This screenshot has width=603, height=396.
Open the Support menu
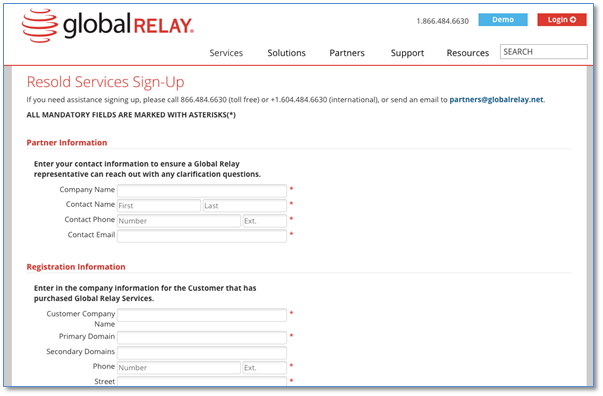[407, 53]
